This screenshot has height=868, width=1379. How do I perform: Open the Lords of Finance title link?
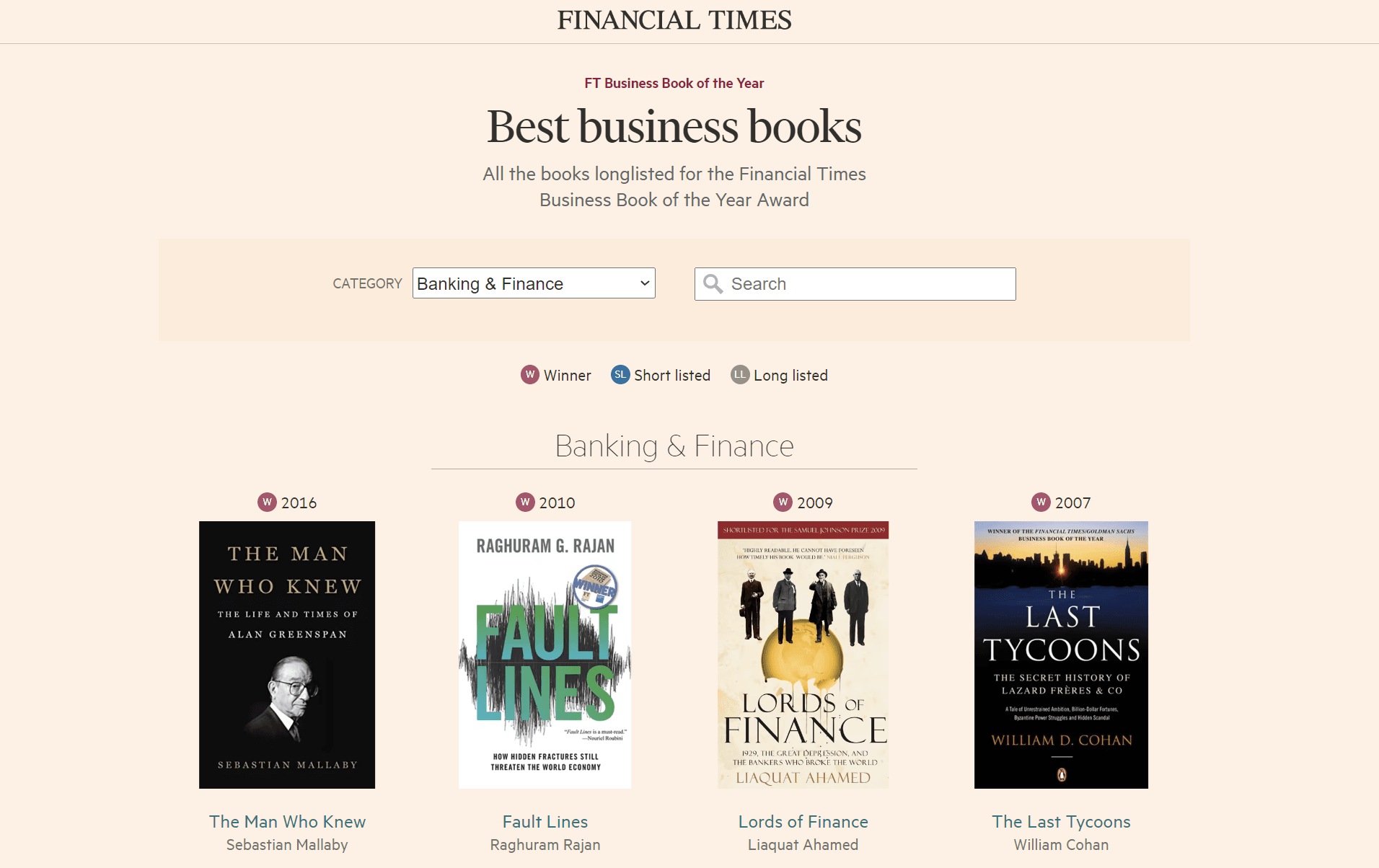coord(803,822)
